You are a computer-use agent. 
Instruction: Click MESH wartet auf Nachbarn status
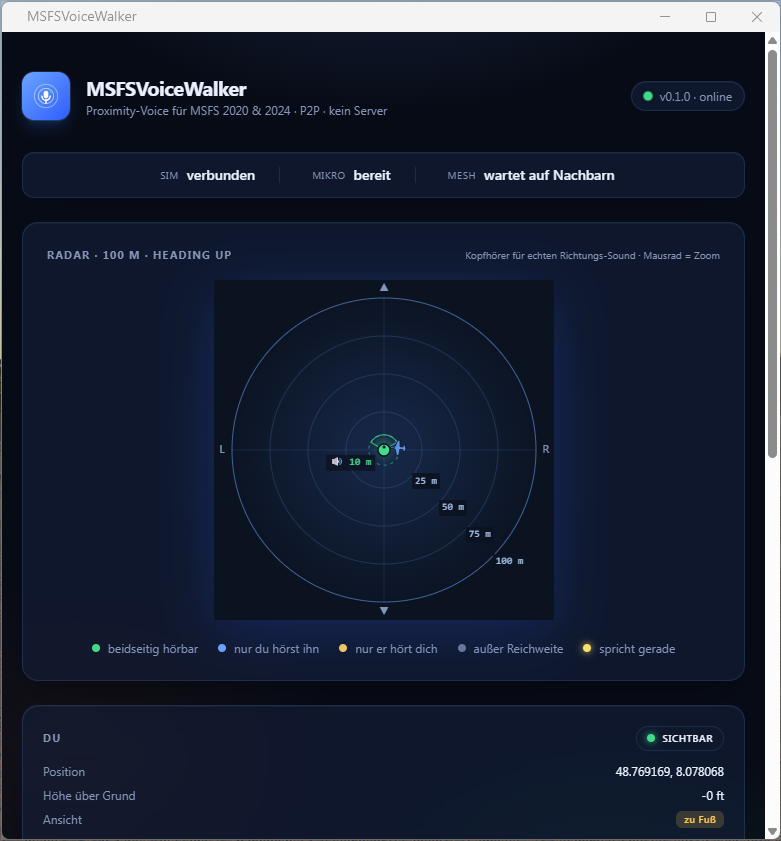point(531,175)
